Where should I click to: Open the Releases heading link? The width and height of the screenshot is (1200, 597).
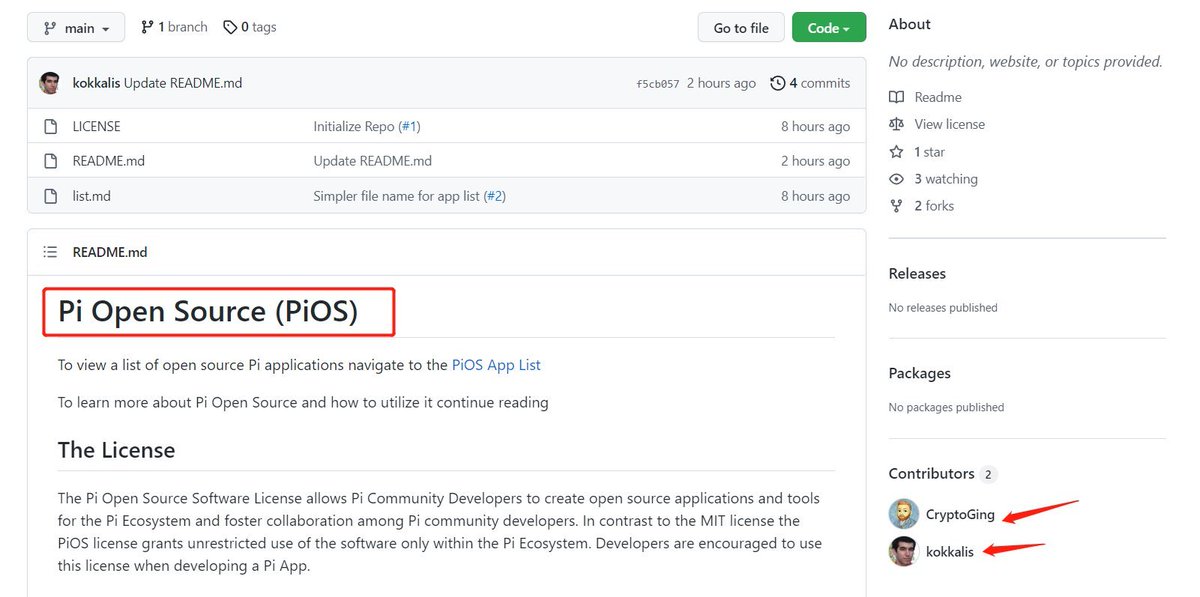pyautogui.click(x=917, y=273)
